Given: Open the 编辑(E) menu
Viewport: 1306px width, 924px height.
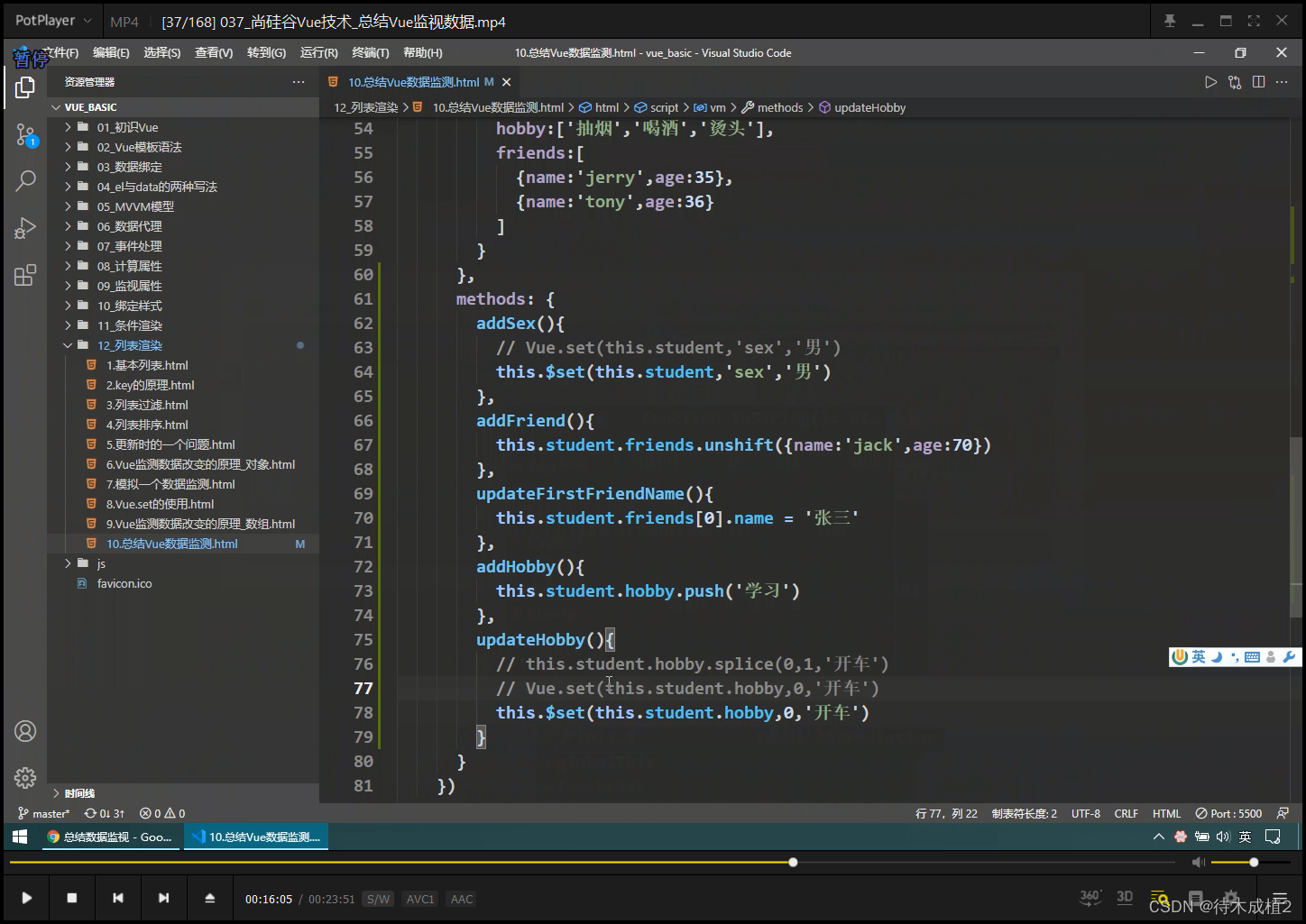Looking at the screenshot, I should (111, 52).
